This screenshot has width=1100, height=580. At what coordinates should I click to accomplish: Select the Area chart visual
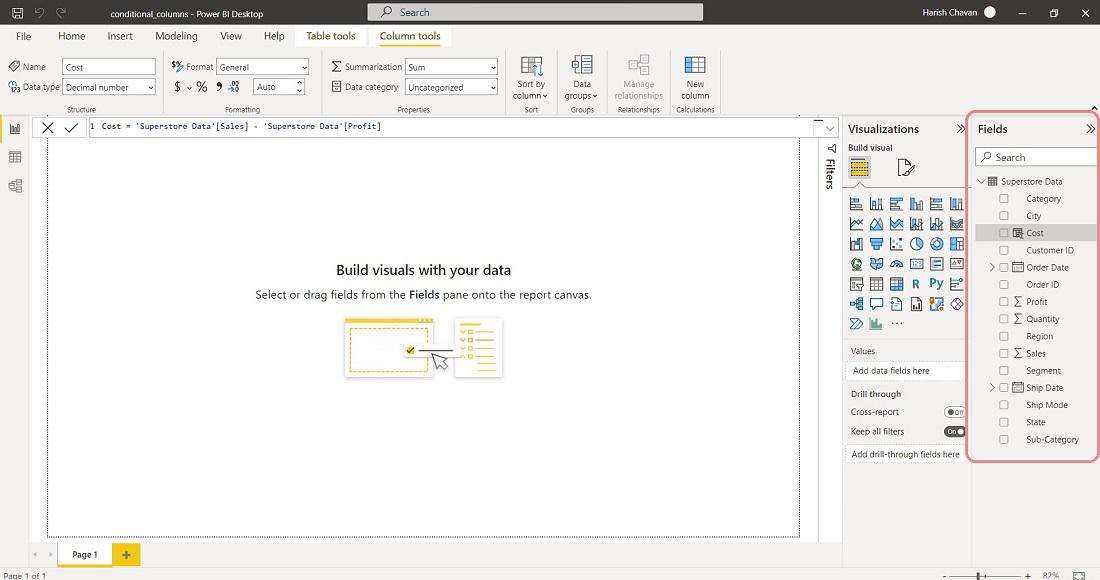876,224
